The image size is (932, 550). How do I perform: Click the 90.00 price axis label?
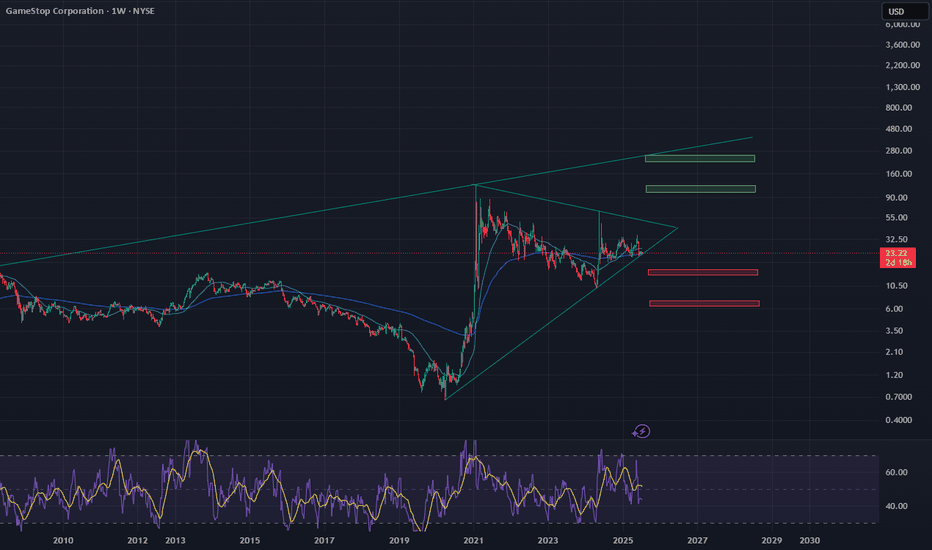pyautogui.click(x=896, y=197)
